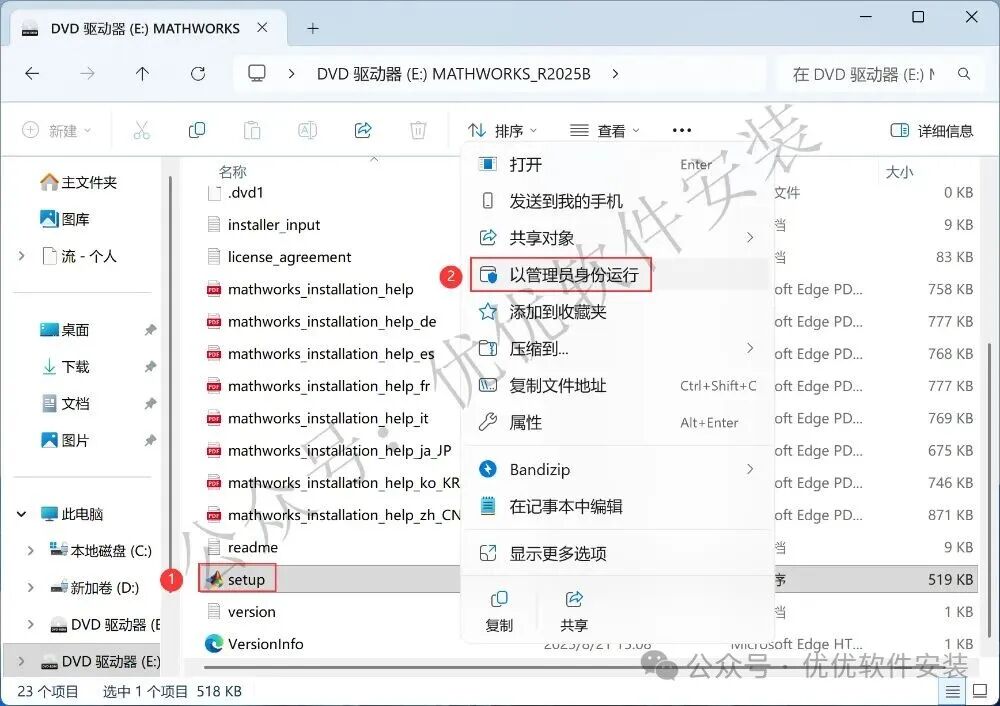
Task: Go back with the left arrow
Action: point(32,74)
